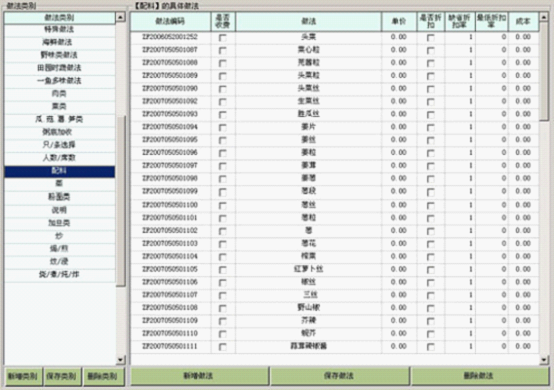Select 例底加收 category
Screen dimensions: 554x390
[x=59, y=132]
